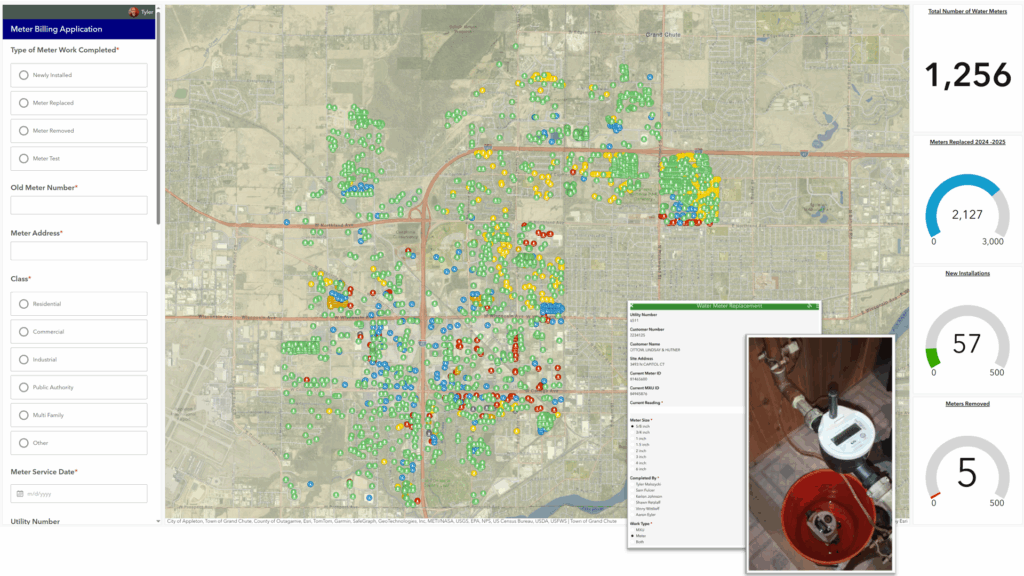Screen dimensions: 1024x576
Task: Click Site Address value in popup
Action: (x=647, y=364)
